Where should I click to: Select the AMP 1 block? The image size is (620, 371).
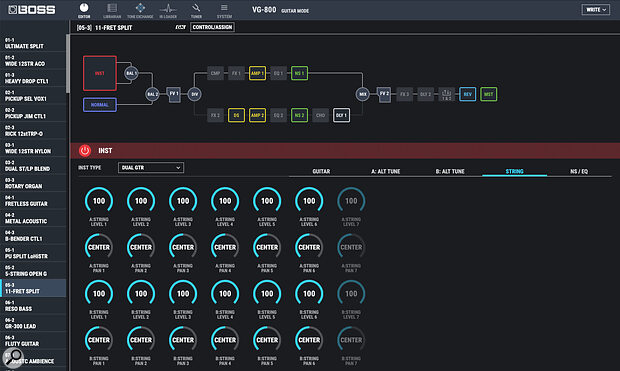tap(257, 73)
